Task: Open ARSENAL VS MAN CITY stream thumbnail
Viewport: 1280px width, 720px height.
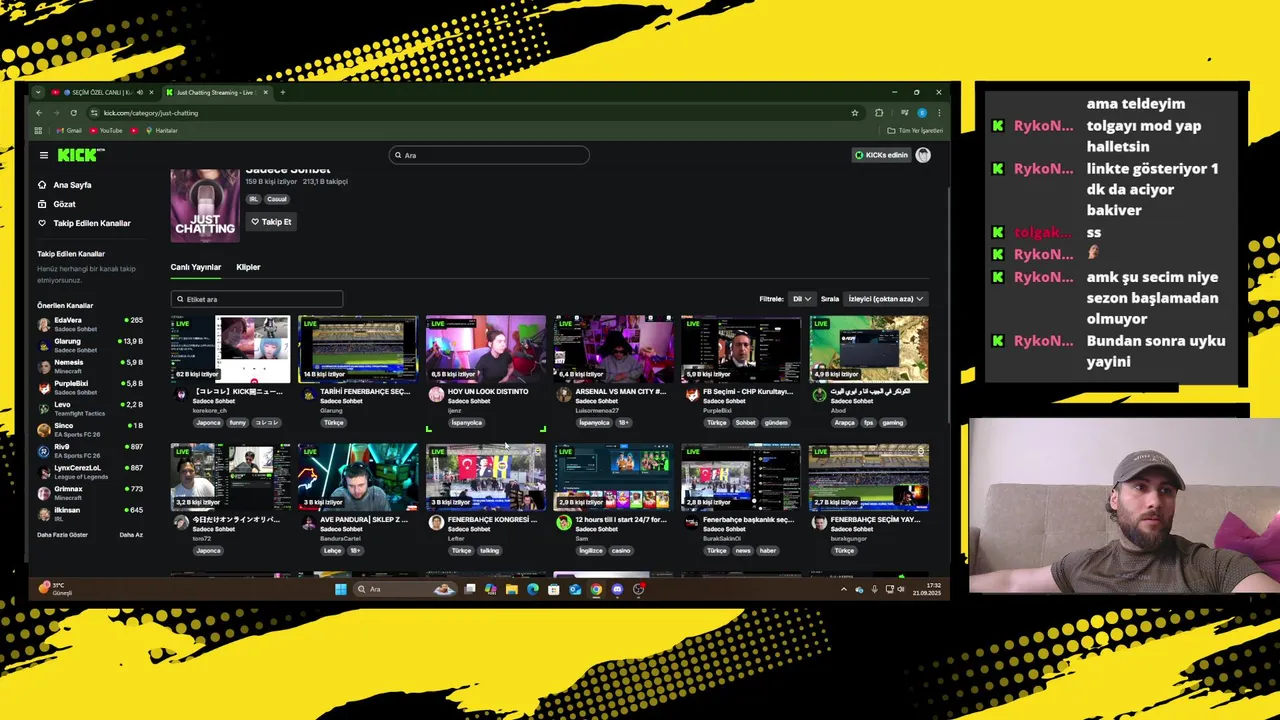Action: click(x=613, y=349)
